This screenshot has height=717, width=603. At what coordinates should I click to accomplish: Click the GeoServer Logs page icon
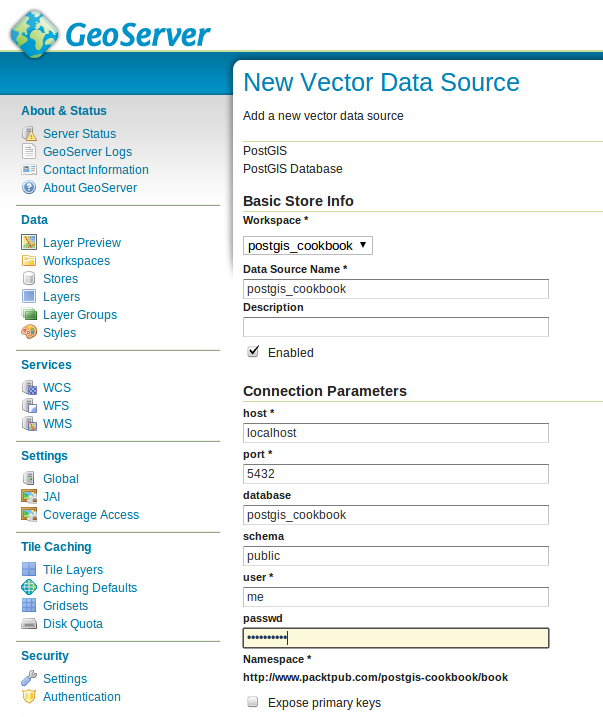29,152
